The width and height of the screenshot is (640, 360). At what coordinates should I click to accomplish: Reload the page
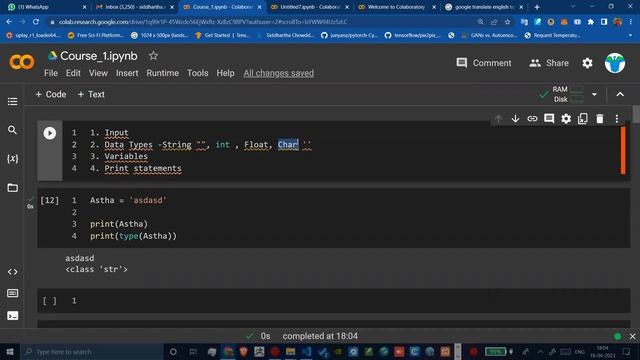point(36,22)
